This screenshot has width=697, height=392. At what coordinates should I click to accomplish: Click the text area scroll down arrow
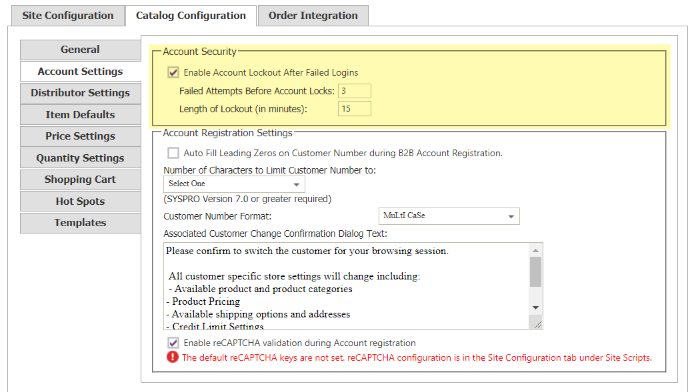(x=536, y=308)
